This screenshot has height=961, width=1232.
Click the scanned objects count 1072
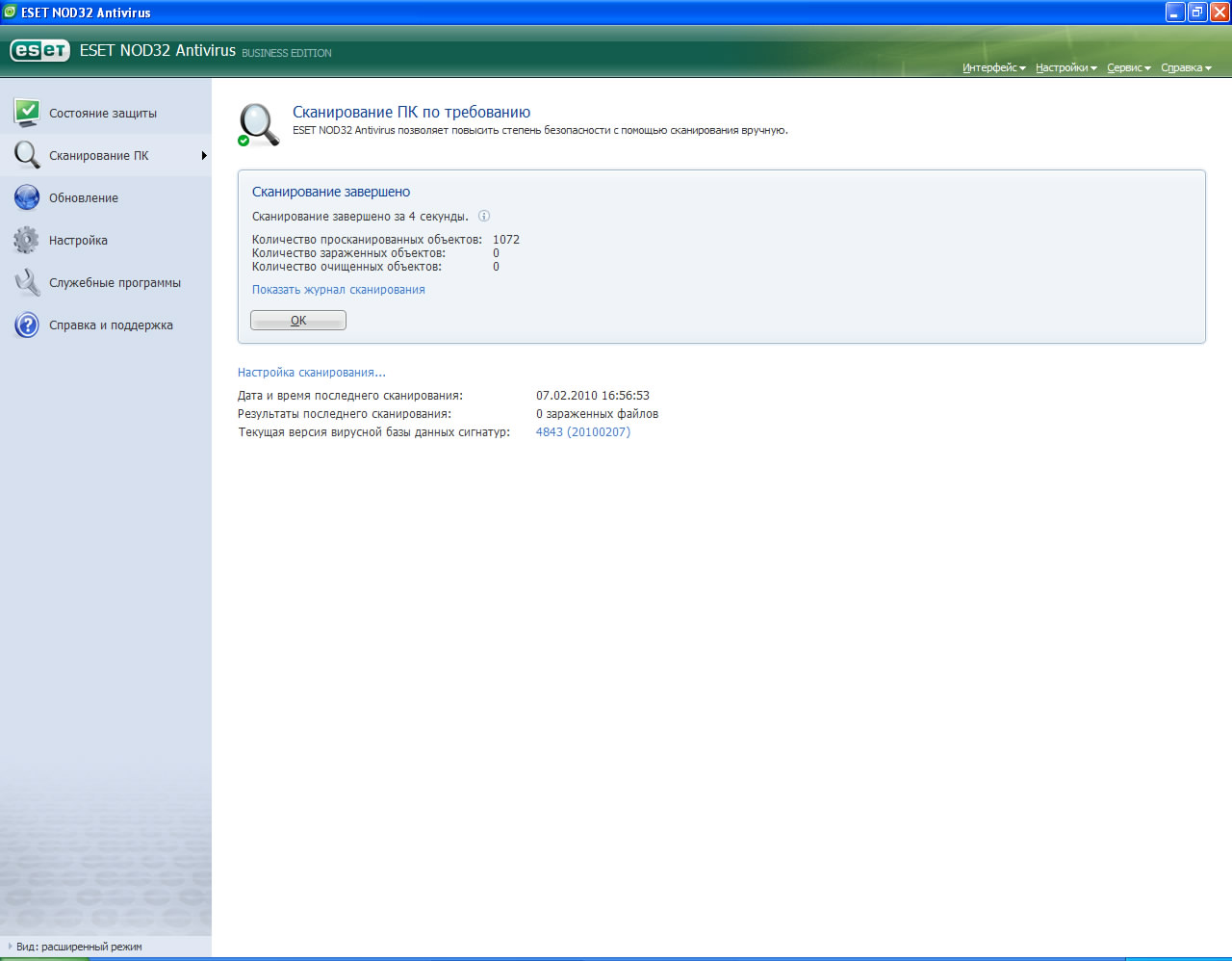pyautogui.click(x=506, y=239)
